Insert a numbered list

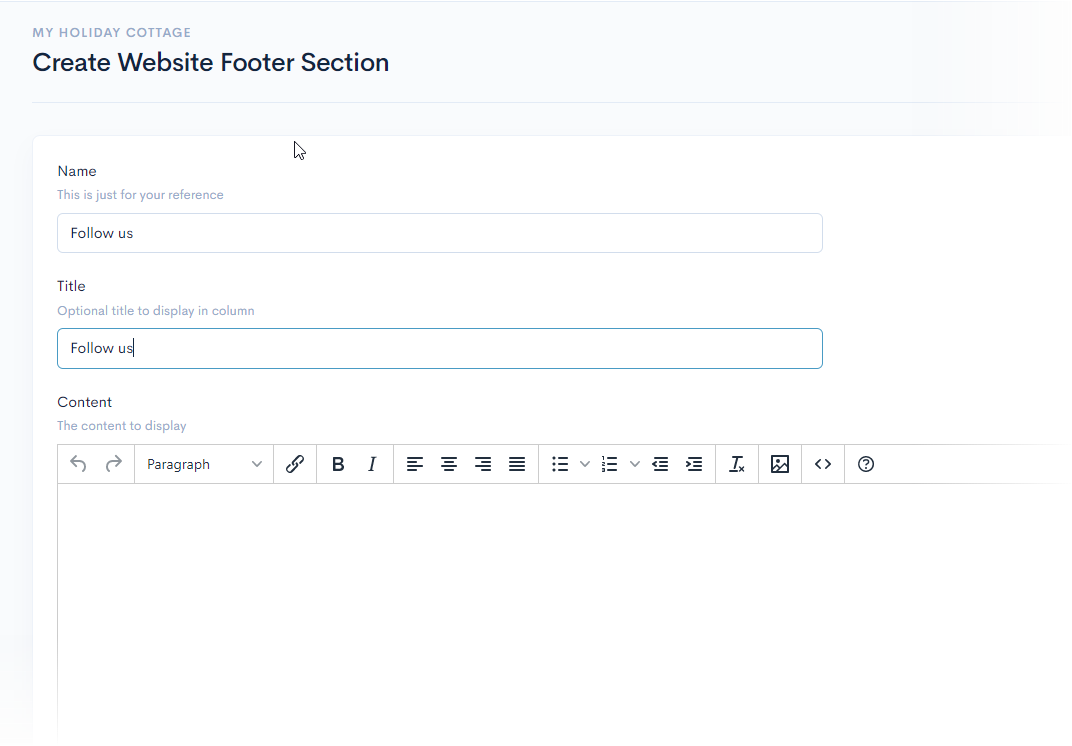(x=610, y=464)
